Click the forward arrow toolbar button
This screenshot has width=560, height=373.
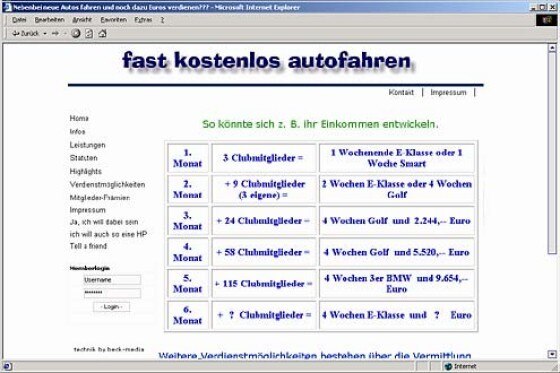pos(55,33)
